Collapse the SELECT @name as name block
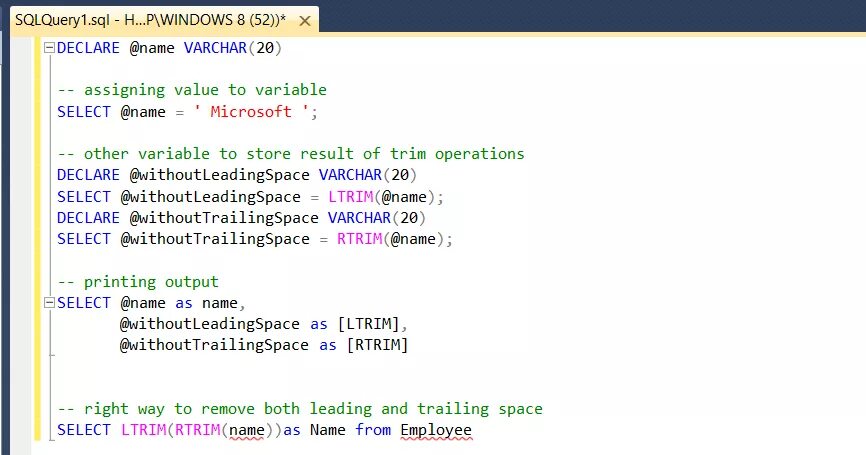This screenshot has width=866, height=455. pyautogui.click(x=49, y=303)
